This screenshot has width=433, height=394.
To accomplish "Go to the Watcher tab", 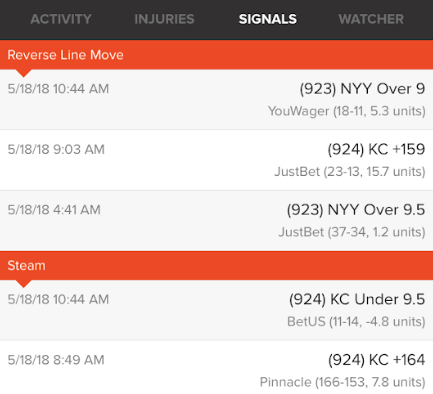I will [371, 19].
